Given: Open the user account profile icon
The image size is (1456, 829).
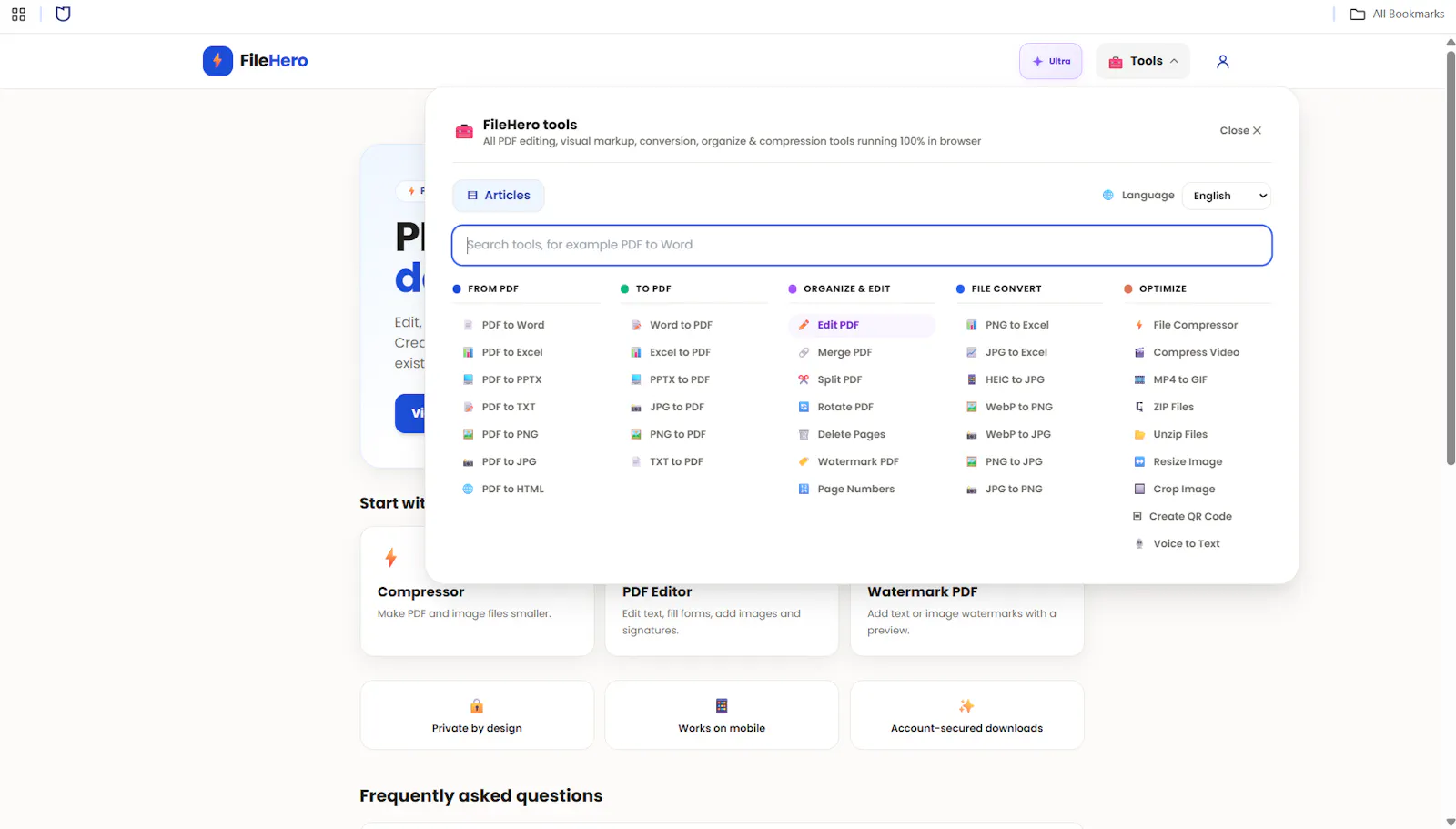Looking at the screenshot, I should point(1222,61).
